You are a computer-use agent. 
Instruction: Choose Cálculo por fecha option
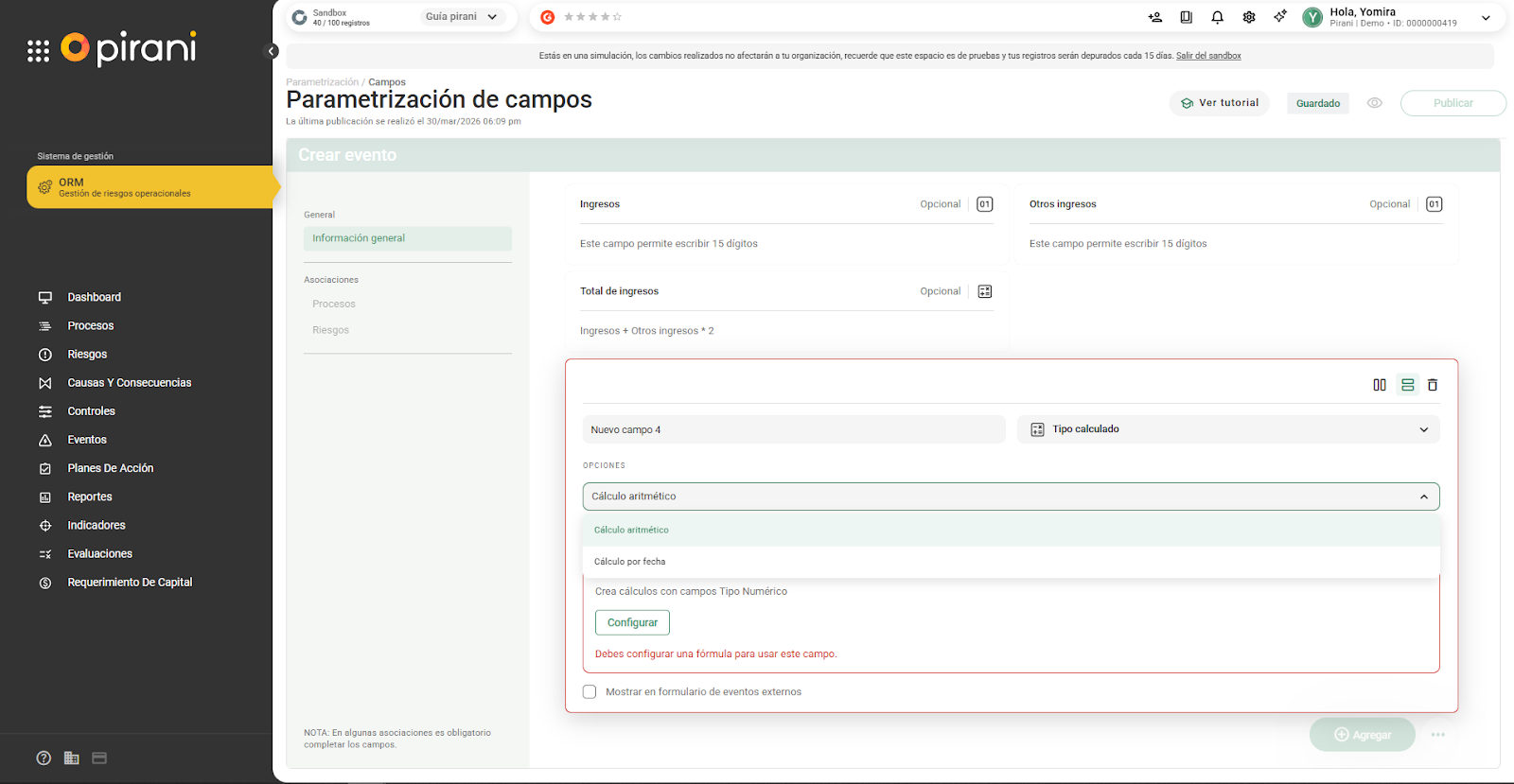click(x=630, y=562)
